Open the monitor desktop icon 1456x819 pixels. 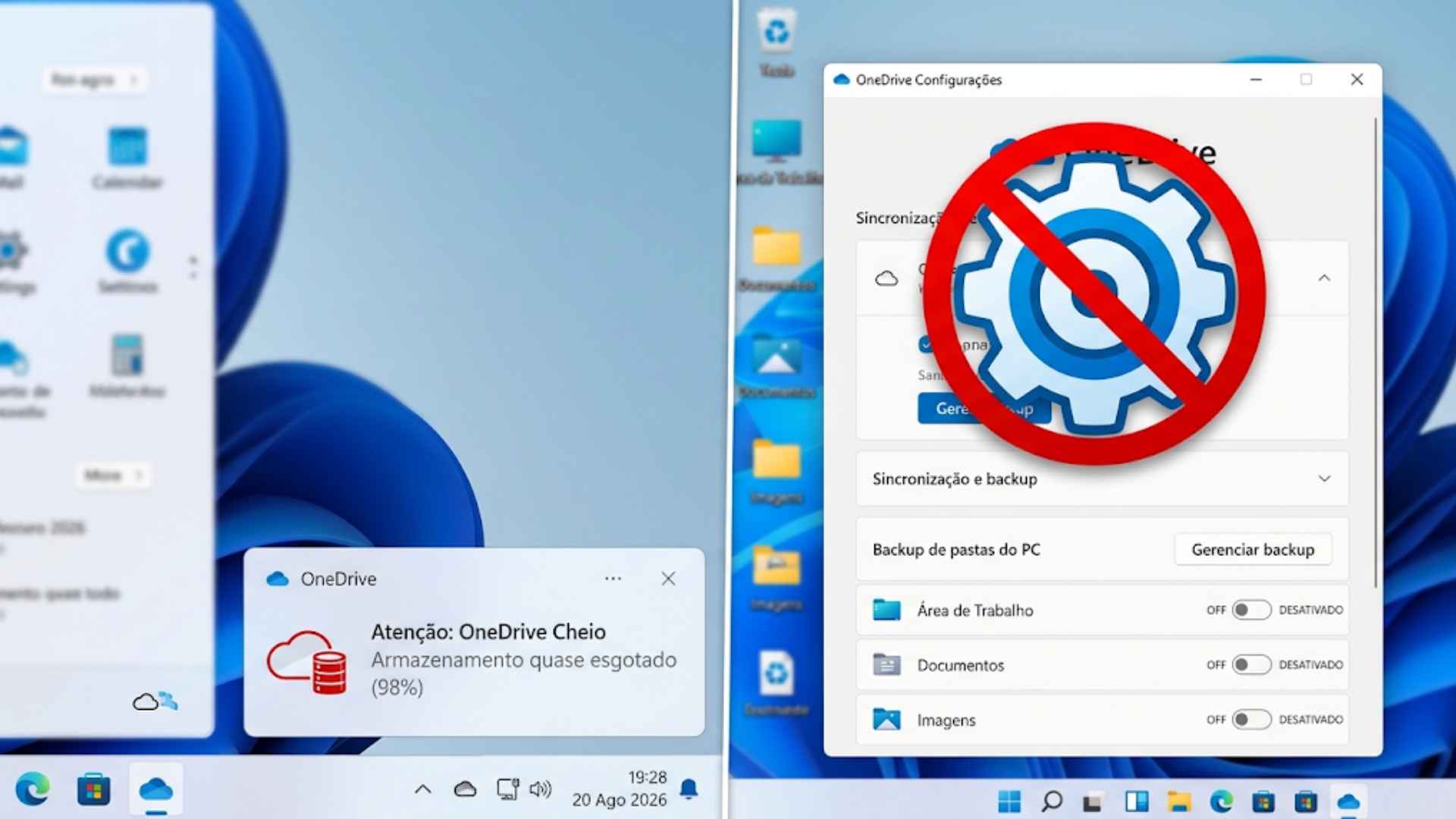[x=777, y=150]
